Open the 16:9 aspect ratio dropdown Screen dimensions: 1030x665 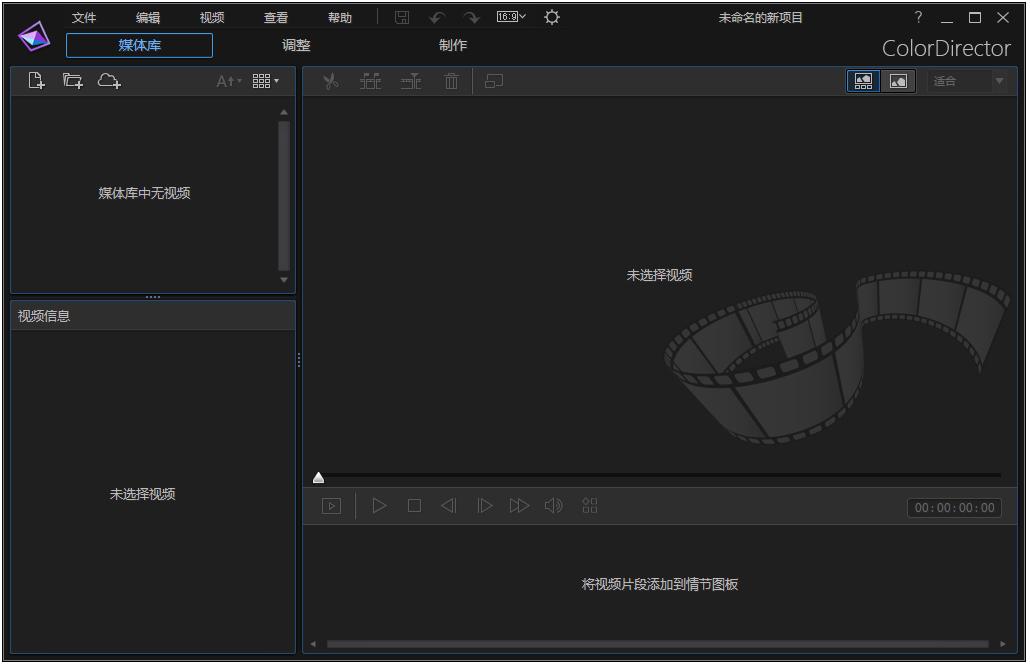tap(508, 17)
